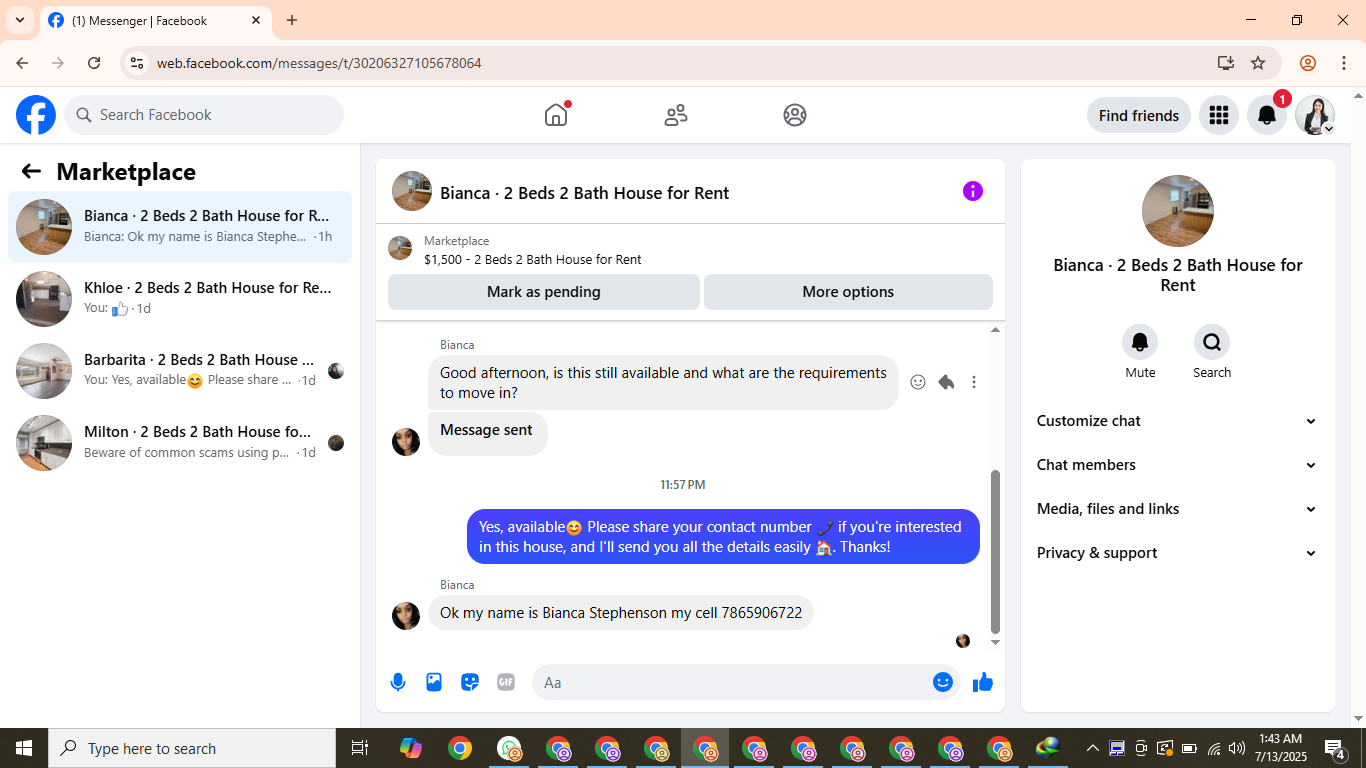The width and height of the screenshot is (1366, 768).
Task: Open the tab search dropdown in Chrome
Action: pos(19,20)
